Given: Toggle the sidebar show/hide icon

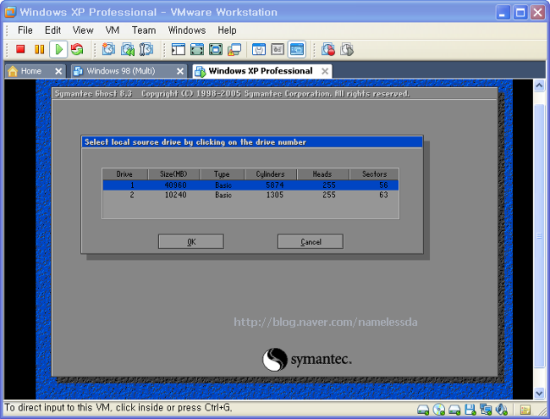Looking at the screenshot, I should (178, 49).
